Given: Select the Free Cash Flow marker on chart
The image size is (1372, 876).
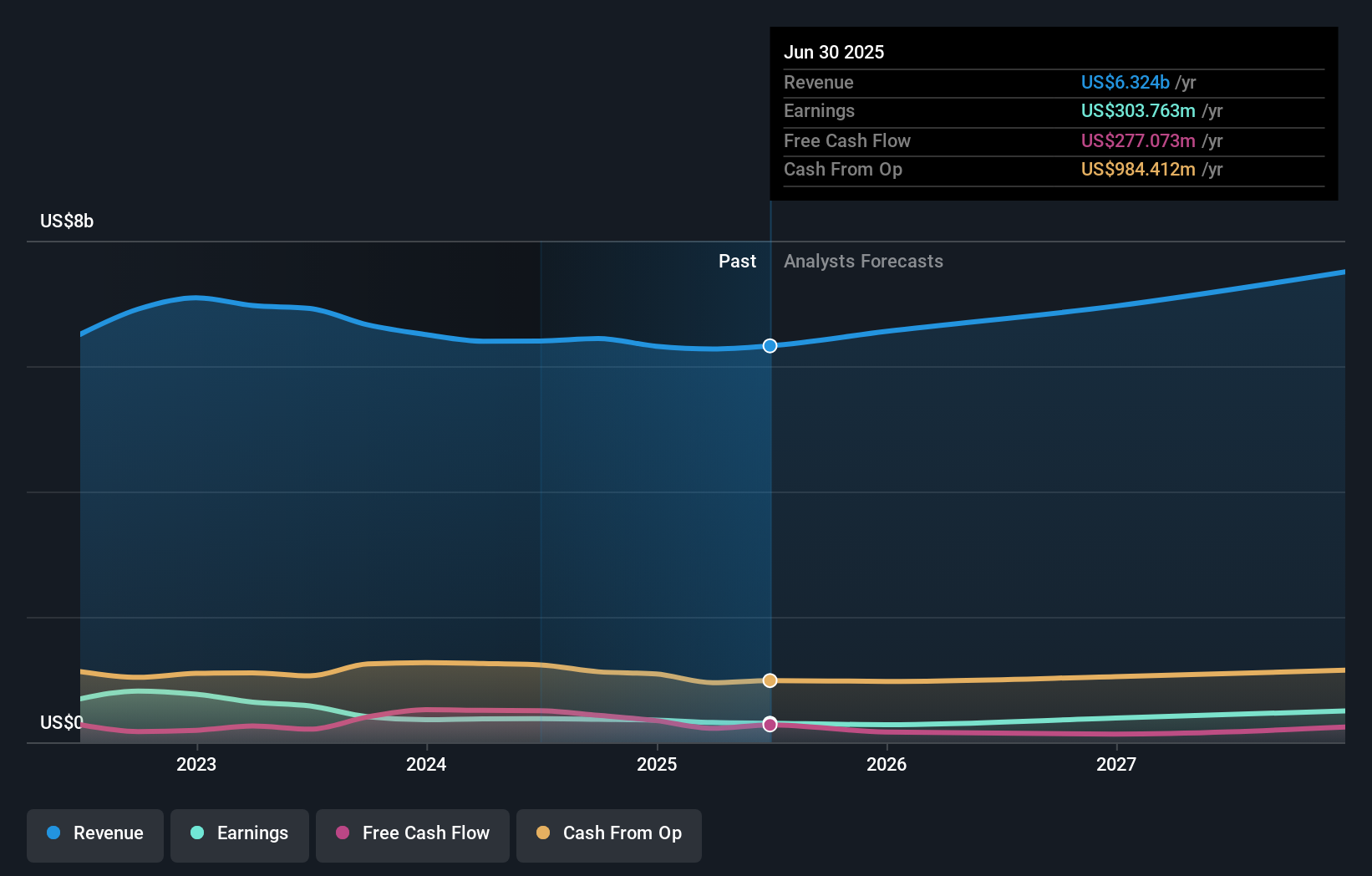Looking at the screenshot, I should (770, 725).
